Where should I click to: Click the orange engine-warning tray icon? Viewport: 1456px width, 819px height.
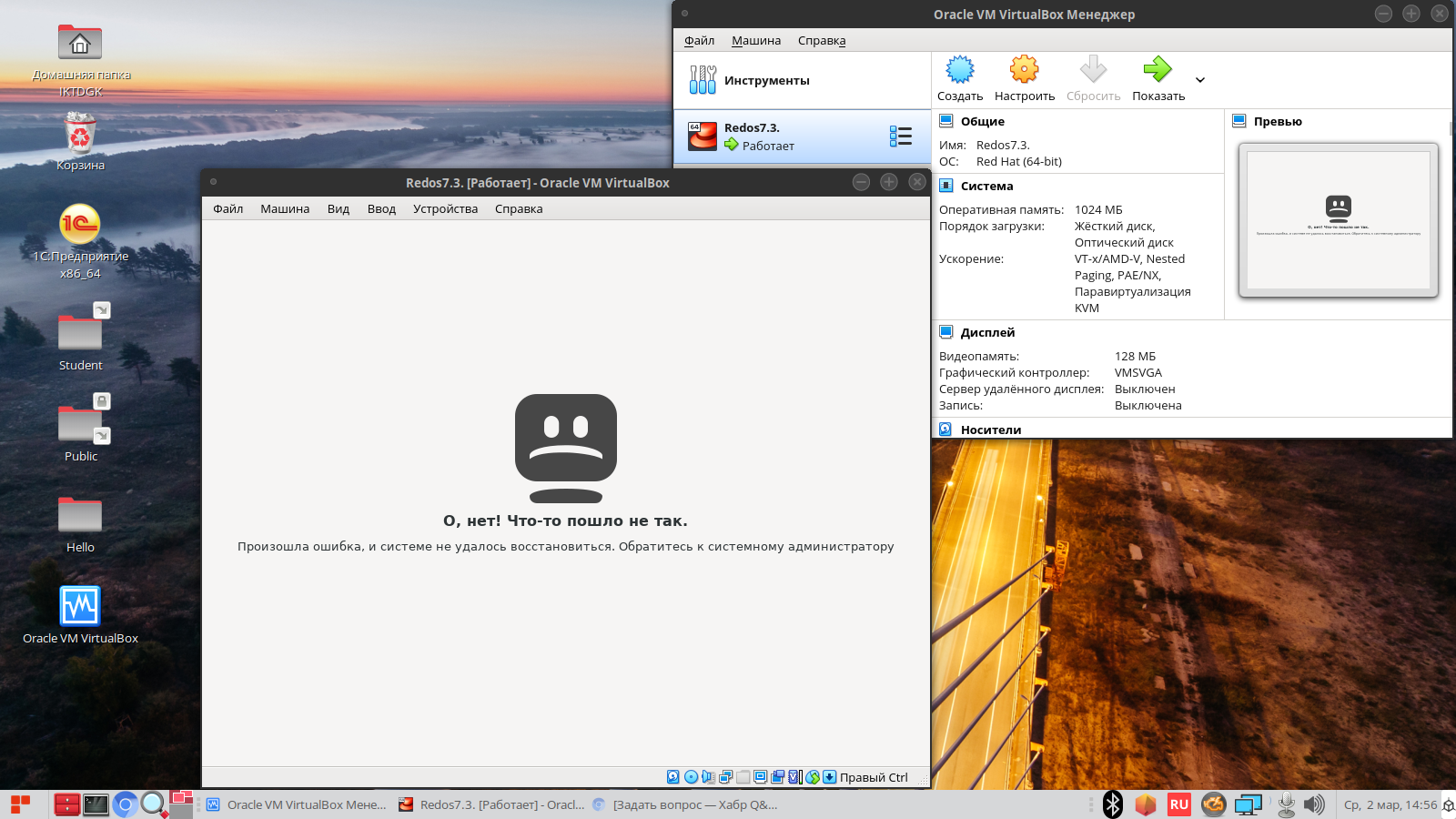pyautogui.click(x=1214, y=804)
